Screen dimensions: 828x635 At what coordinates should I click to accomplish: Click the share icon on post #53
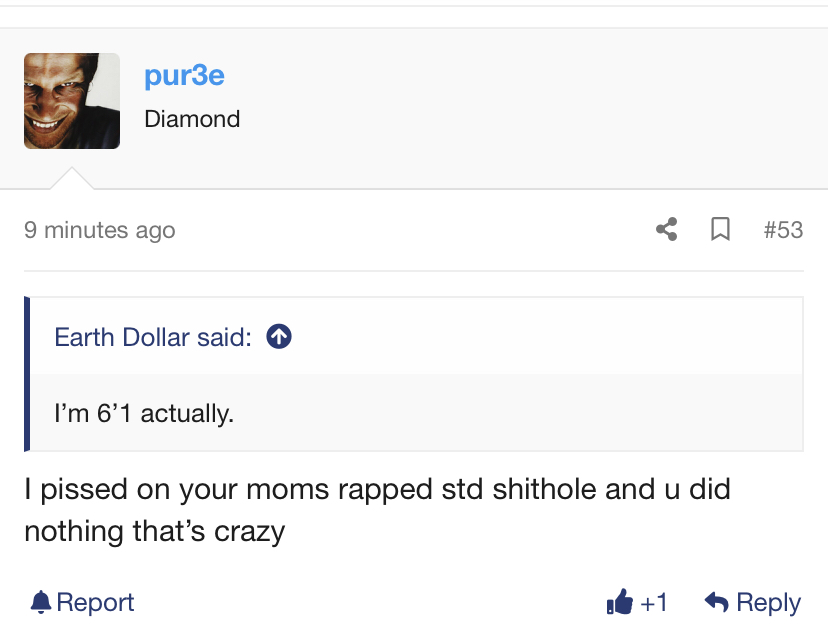666,230
